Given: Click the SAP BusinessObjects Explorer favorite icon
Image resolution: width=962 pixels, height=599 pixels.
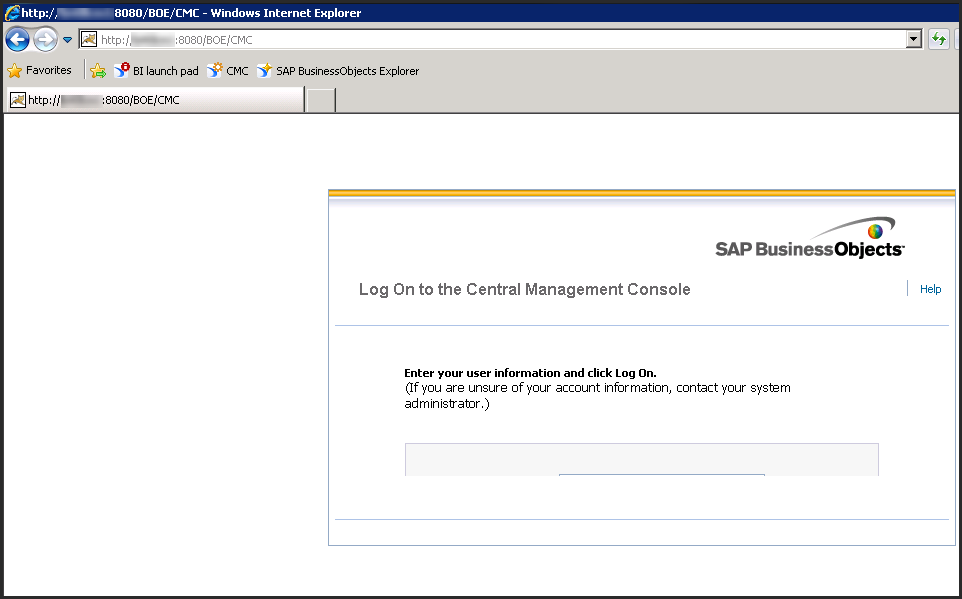Looking at the screenshot, I should pos(264,71).
